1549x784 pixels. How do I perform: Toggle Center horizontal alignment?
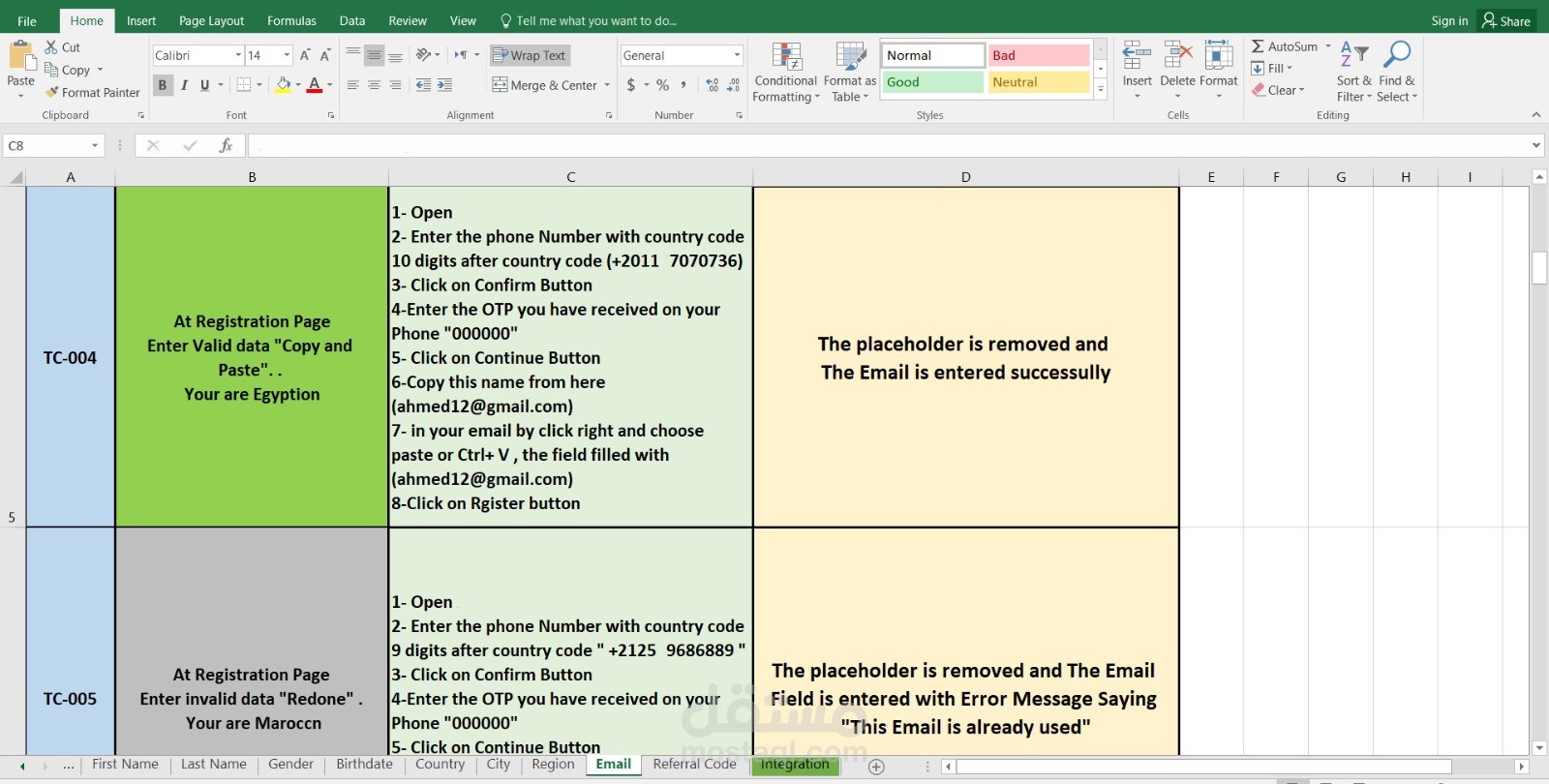374,85
